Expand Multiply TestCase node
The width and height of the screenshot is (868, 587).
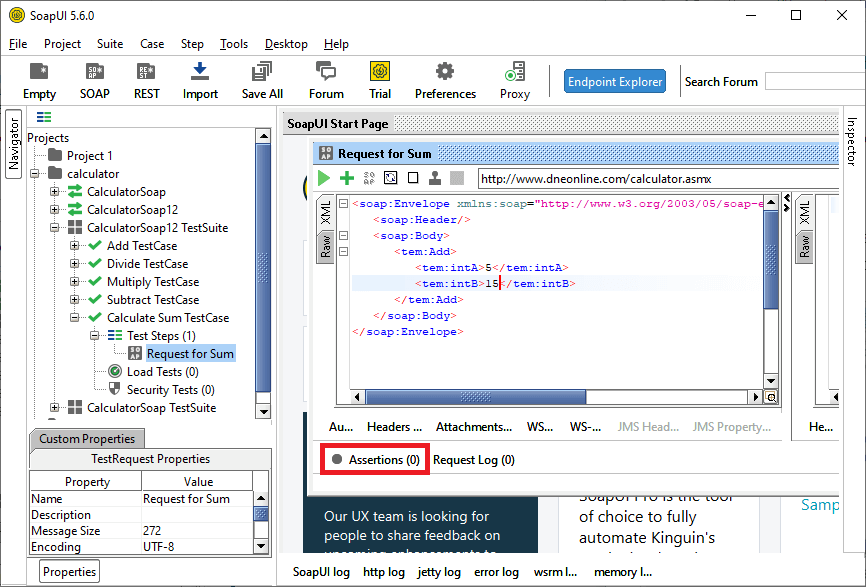(x=74, y=281)
